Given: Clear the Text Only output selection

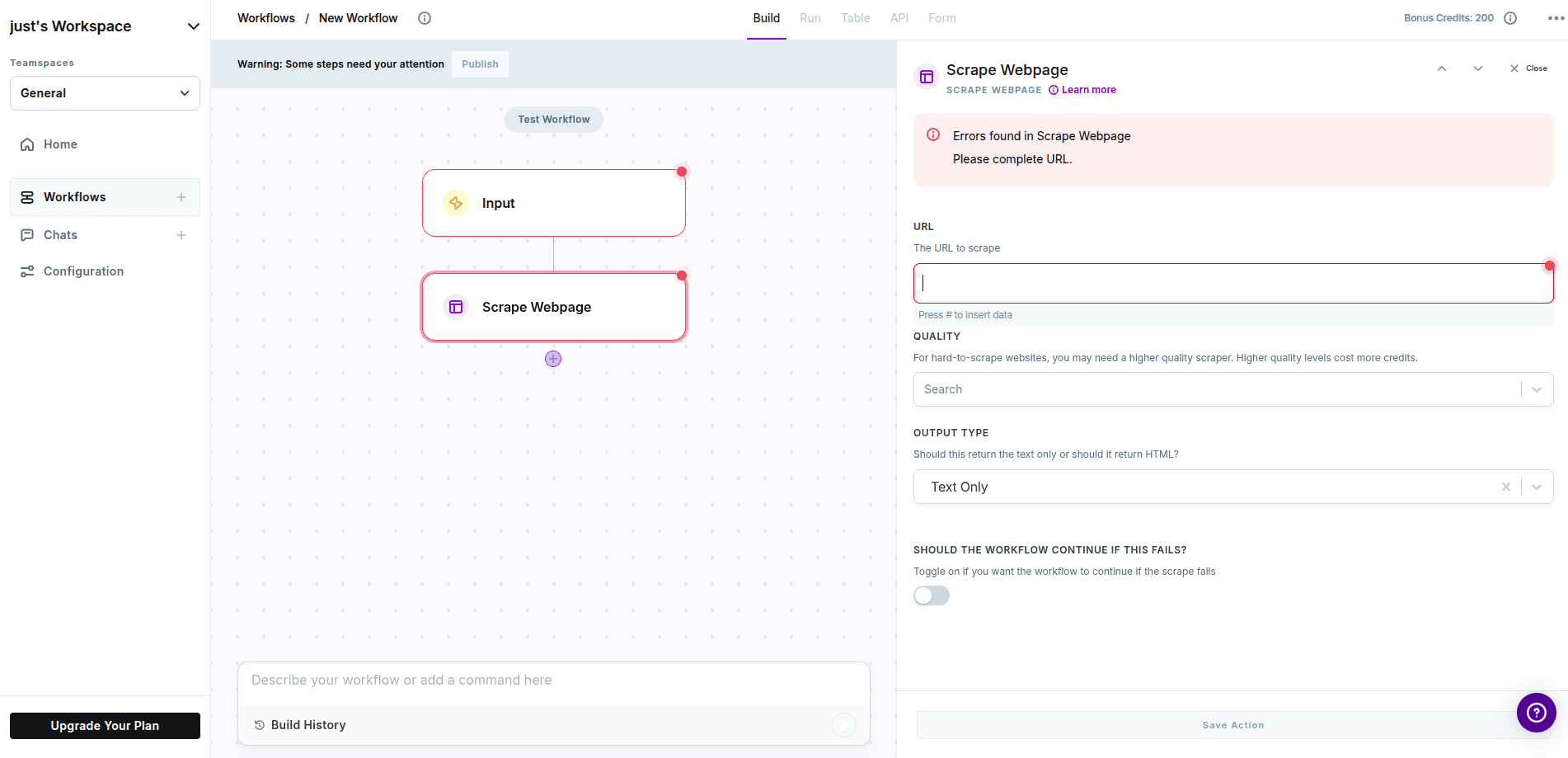Looking at the screenshot, I should click(1506, 487).
